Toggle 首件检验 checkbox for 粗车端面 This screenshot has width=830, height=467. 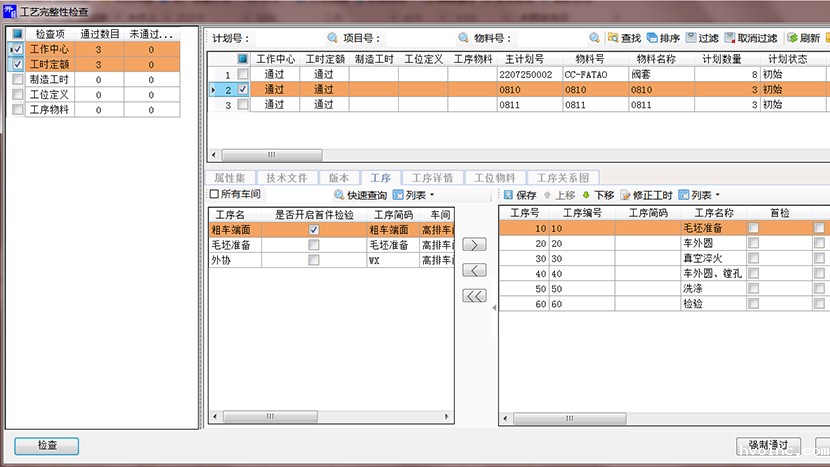pos(314,230)
